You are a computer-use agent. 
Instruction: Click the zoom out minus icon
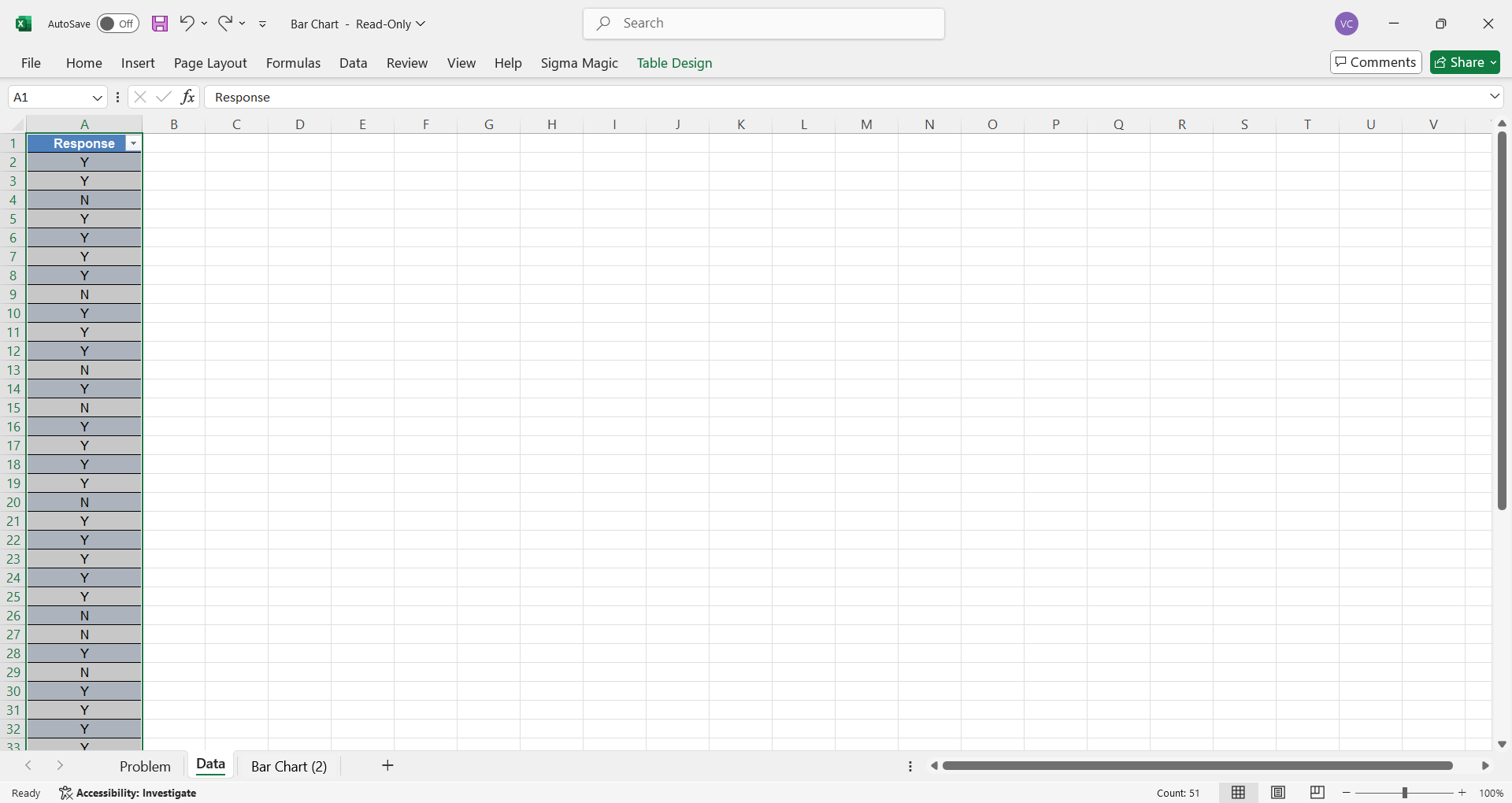click(1347, 793)
